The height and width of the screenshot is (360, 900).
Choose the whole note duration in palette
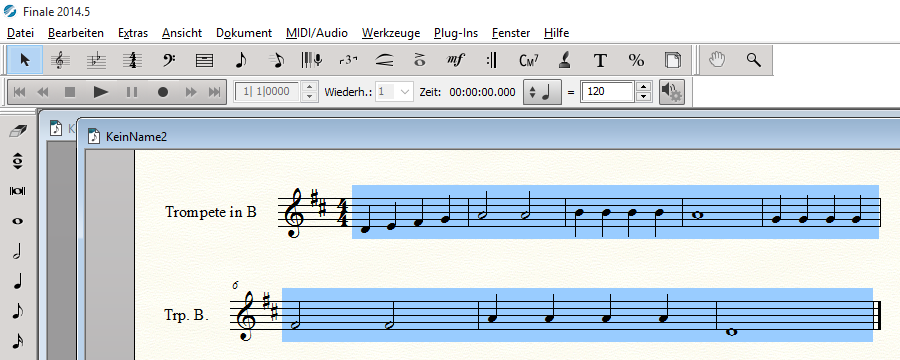18,221
